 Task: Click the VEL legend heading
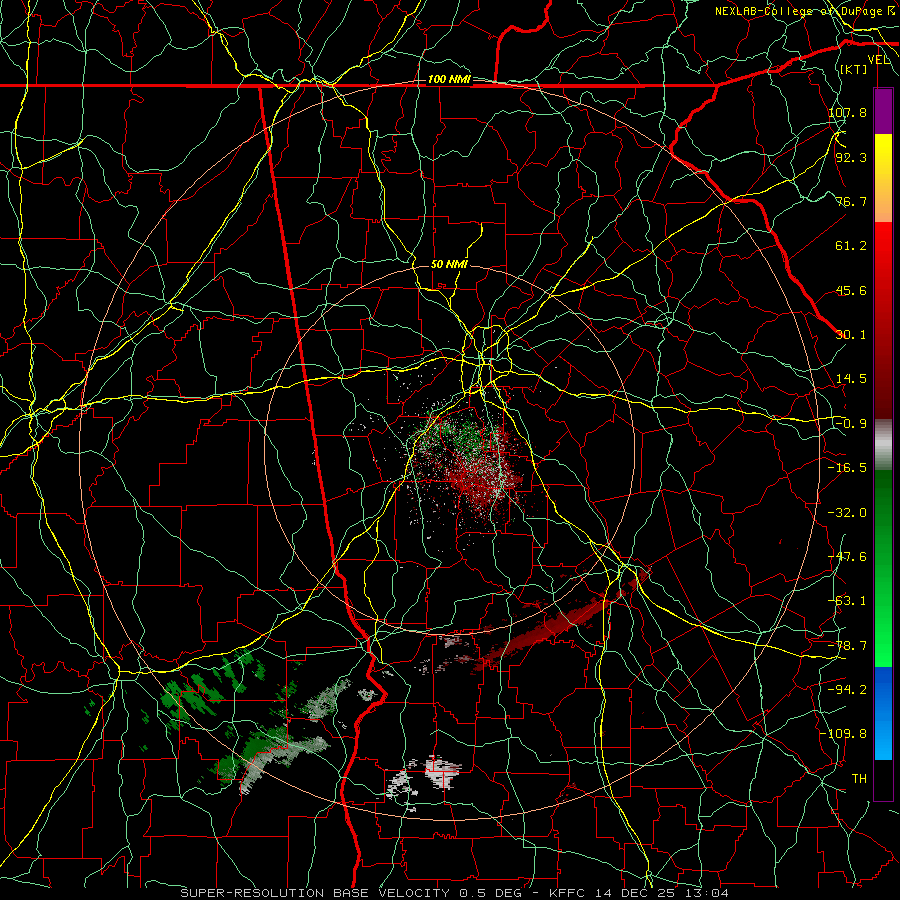[x=879, y=60]
